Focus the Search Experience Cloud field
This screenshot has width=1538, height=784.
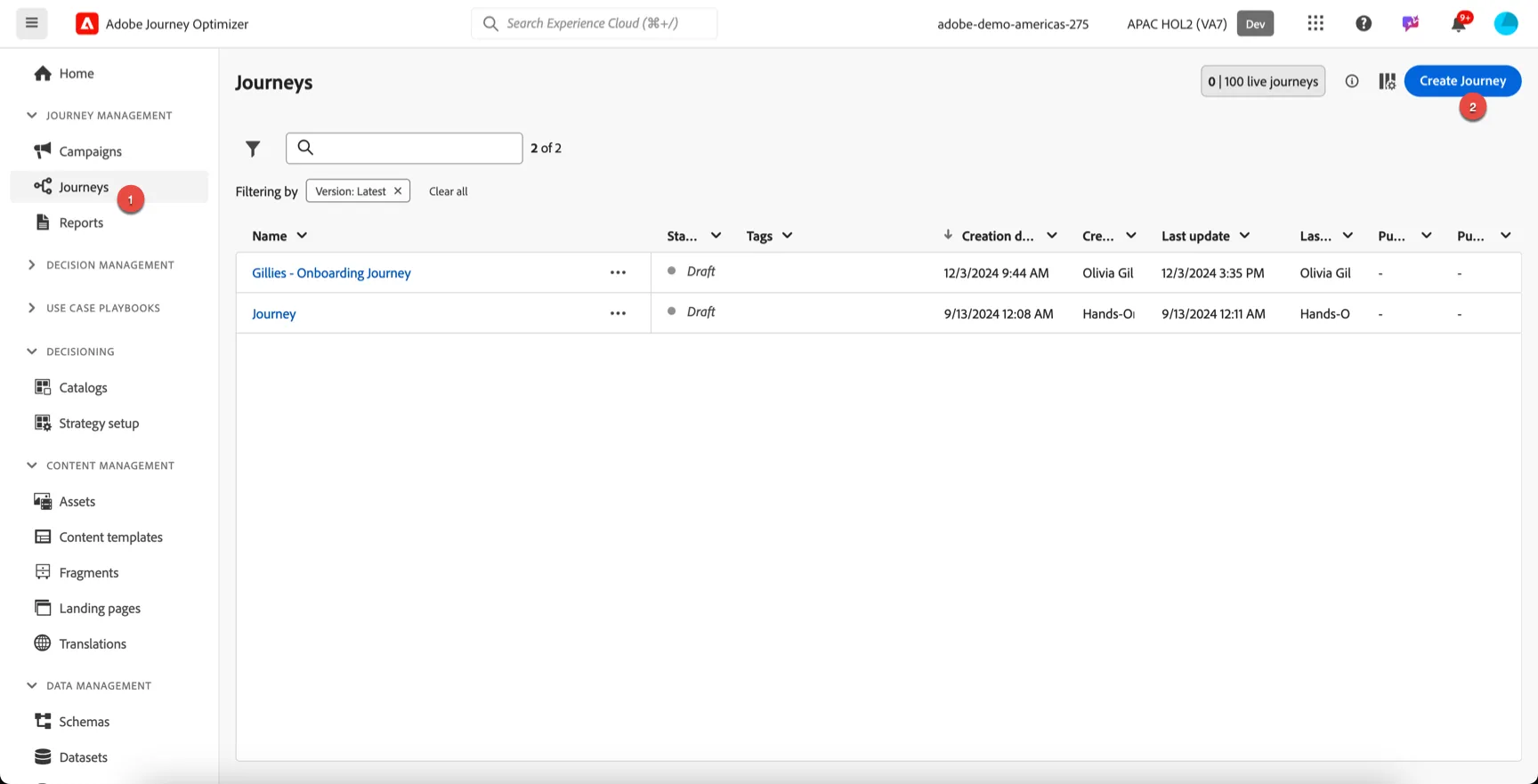pos(594,23)
